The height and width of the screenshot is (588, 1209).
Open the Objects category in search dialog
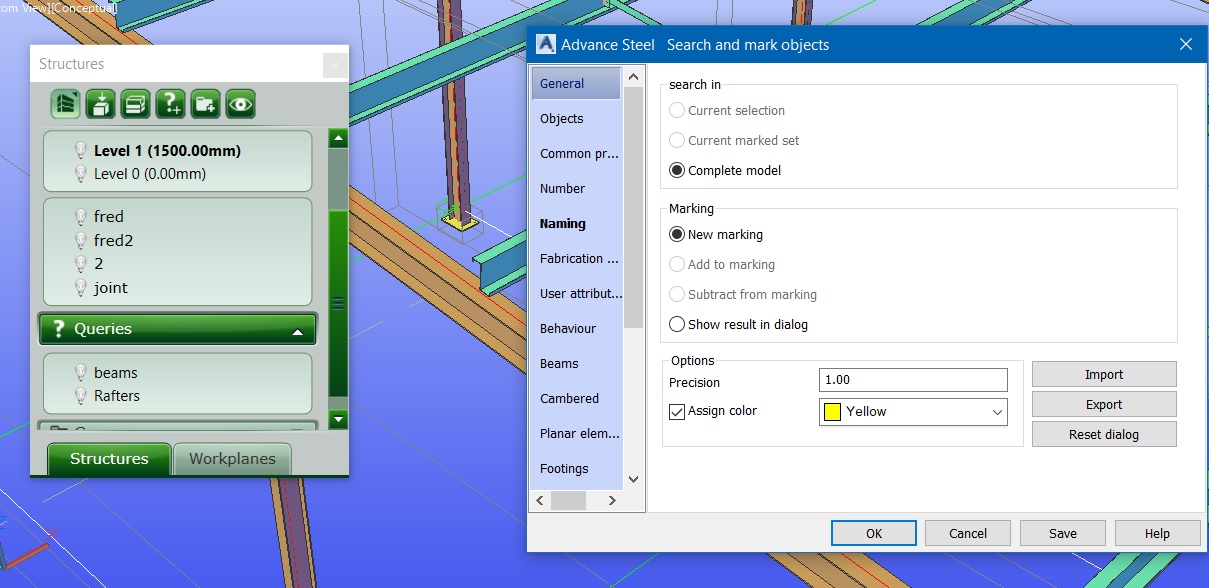coord(576,118)
